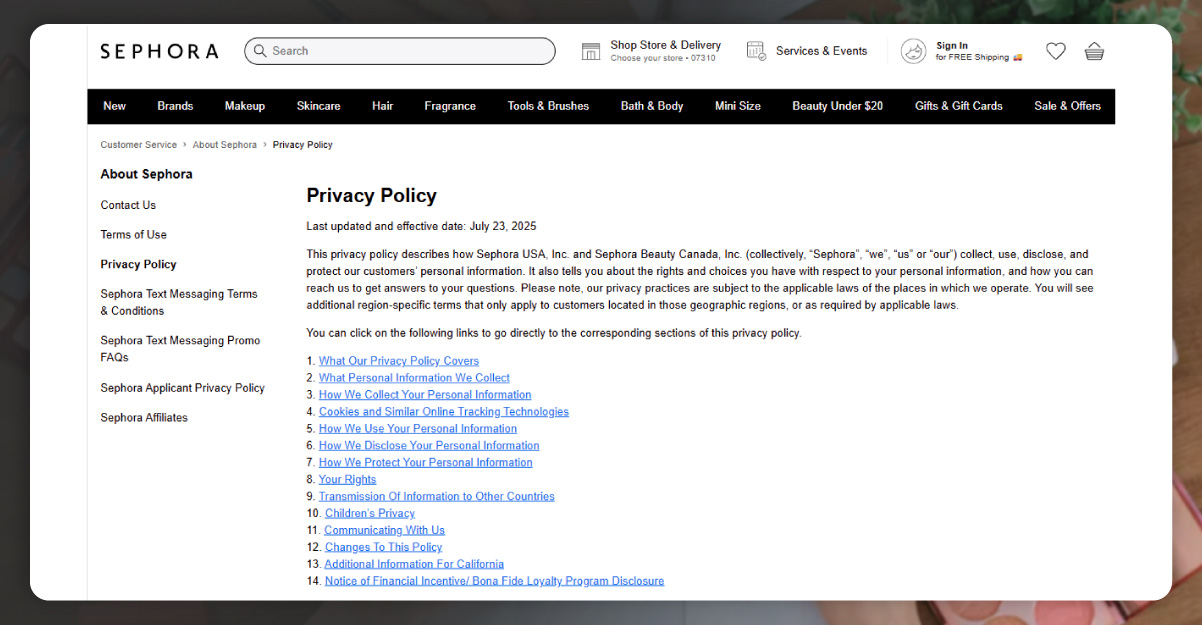
Task: Jump to What Personal Information We Collect
Action: tap(414, 378)
